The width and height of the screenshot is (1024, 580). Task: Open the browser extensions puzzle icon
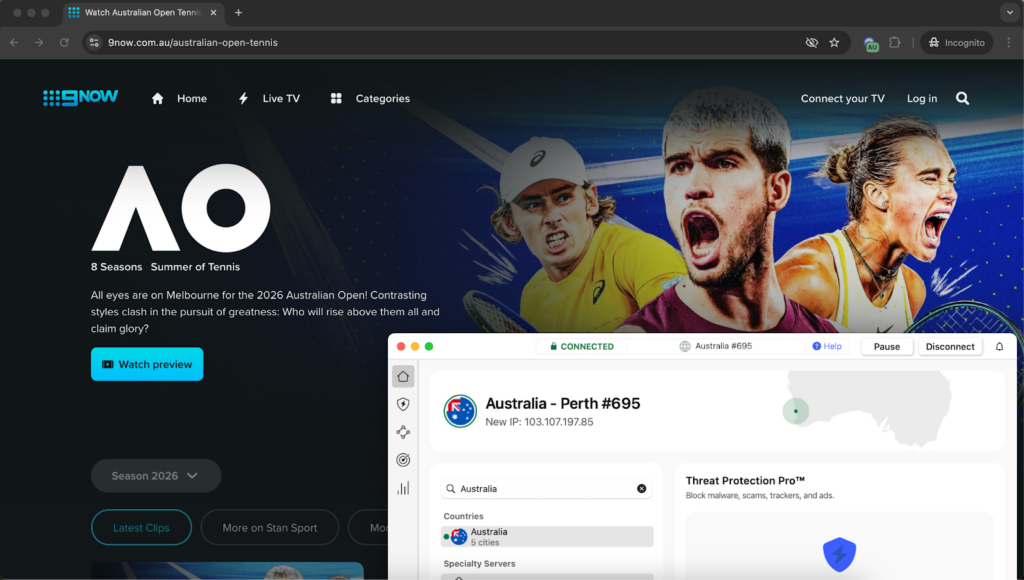[895, 42]
